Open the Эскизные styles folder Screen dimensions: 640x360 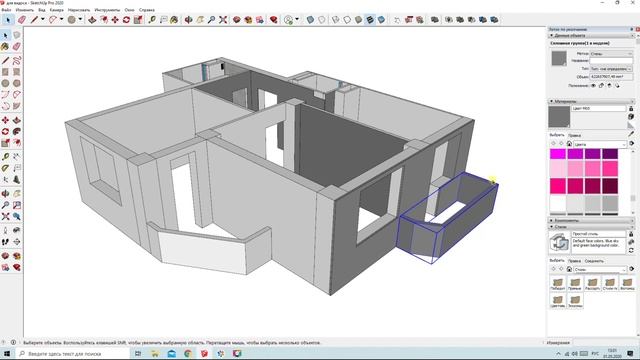[575, 301]
